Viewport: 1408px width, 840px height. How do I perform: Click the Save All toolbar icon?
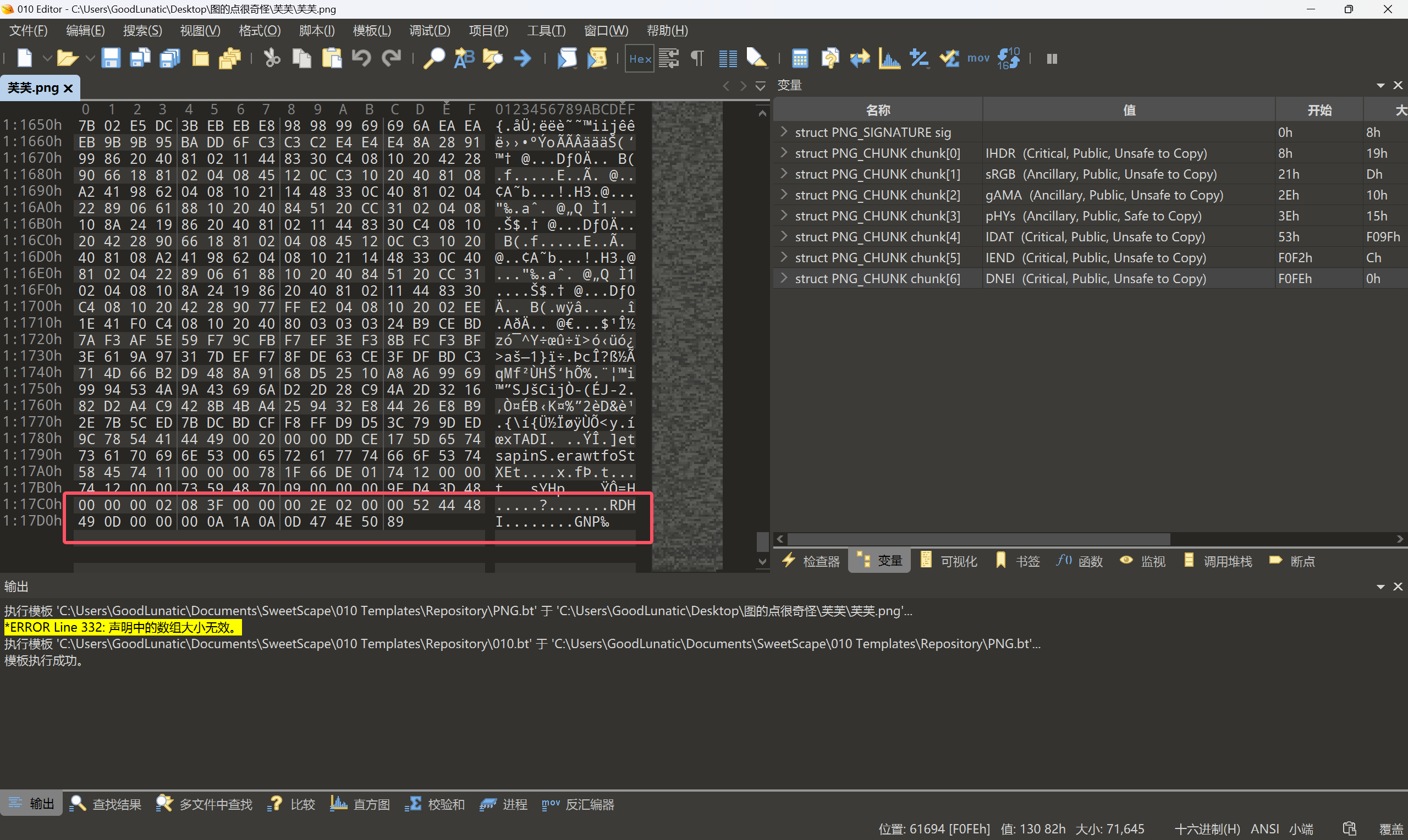click(x=170, y=58)
